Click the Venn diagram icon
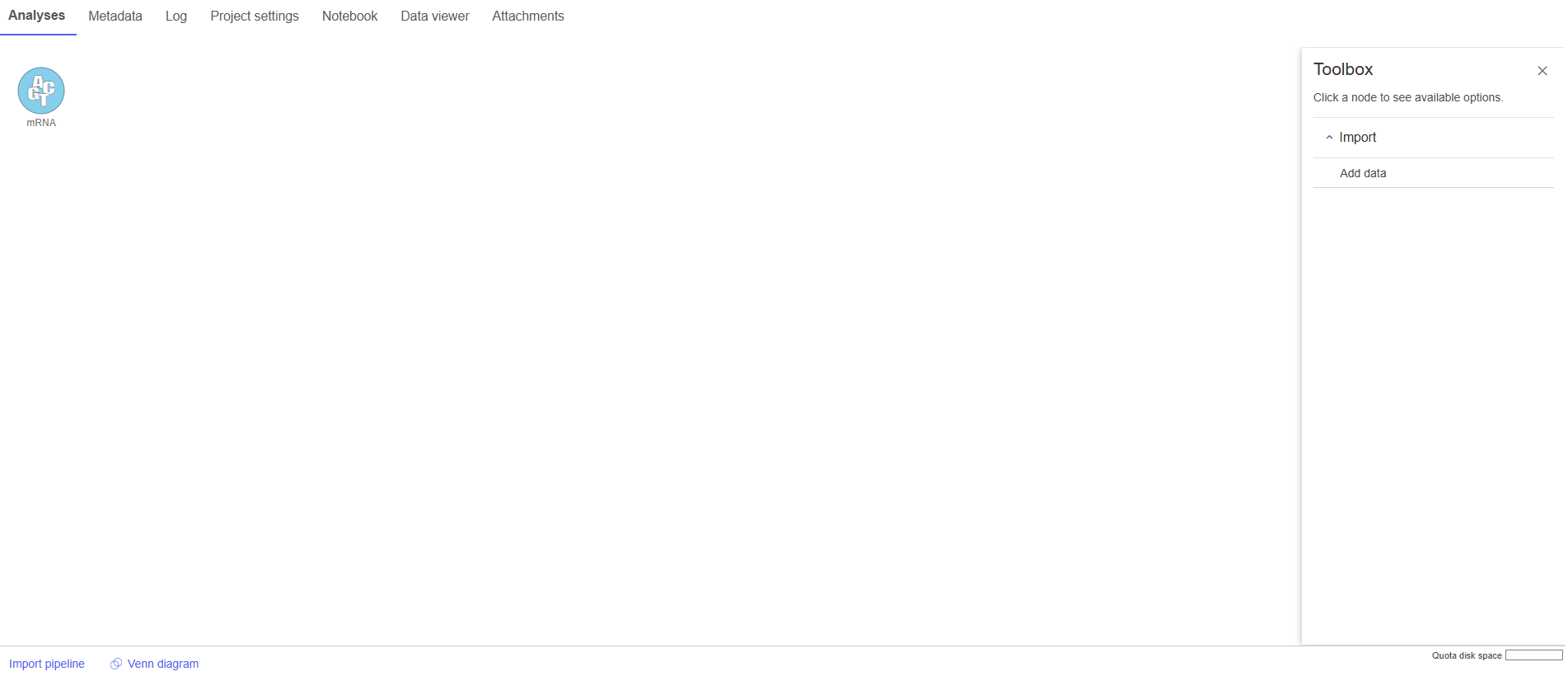This screenshot has height=676, width=1568. [x=116, y=664]
